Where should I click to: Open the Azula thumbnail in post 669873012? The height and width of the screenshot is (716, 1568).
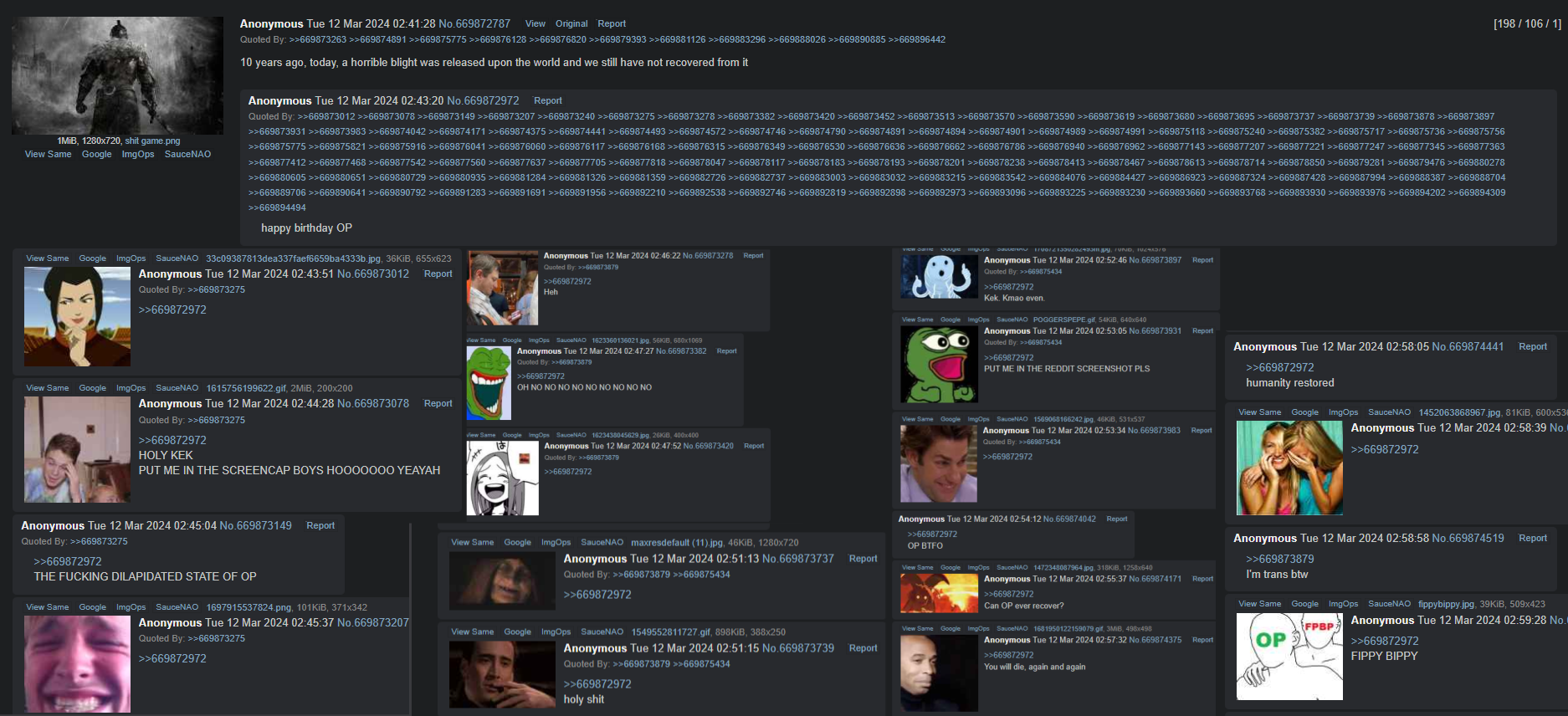[x=77, y=316]
